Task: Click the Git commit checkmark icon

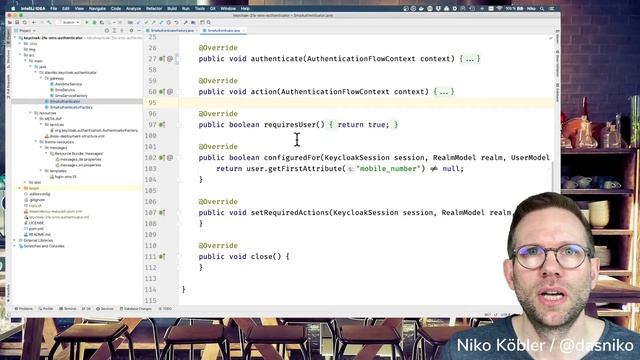Action: pyautogui.click(x=146, y=22)
